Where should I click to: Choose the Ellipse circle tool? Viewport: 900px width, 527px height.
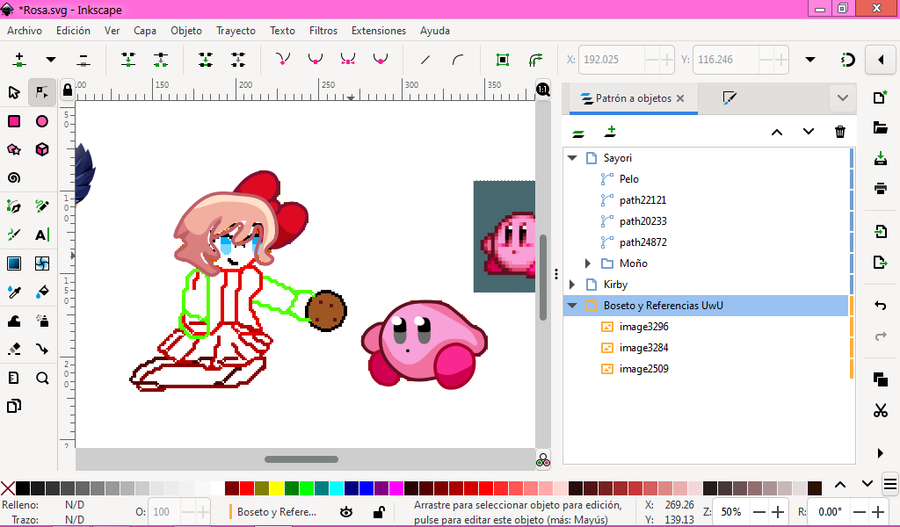click(x=42, y=121)
